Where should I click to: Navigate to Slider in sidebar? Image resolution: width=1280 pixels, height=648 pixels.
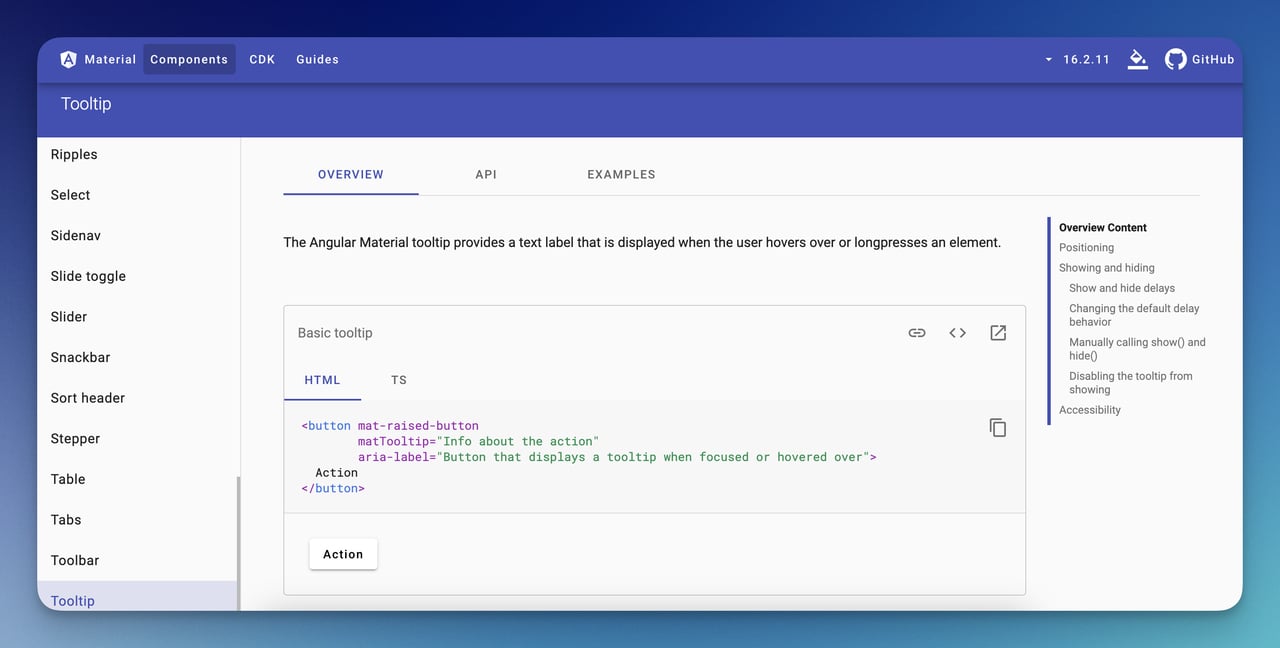coord(138,316)
